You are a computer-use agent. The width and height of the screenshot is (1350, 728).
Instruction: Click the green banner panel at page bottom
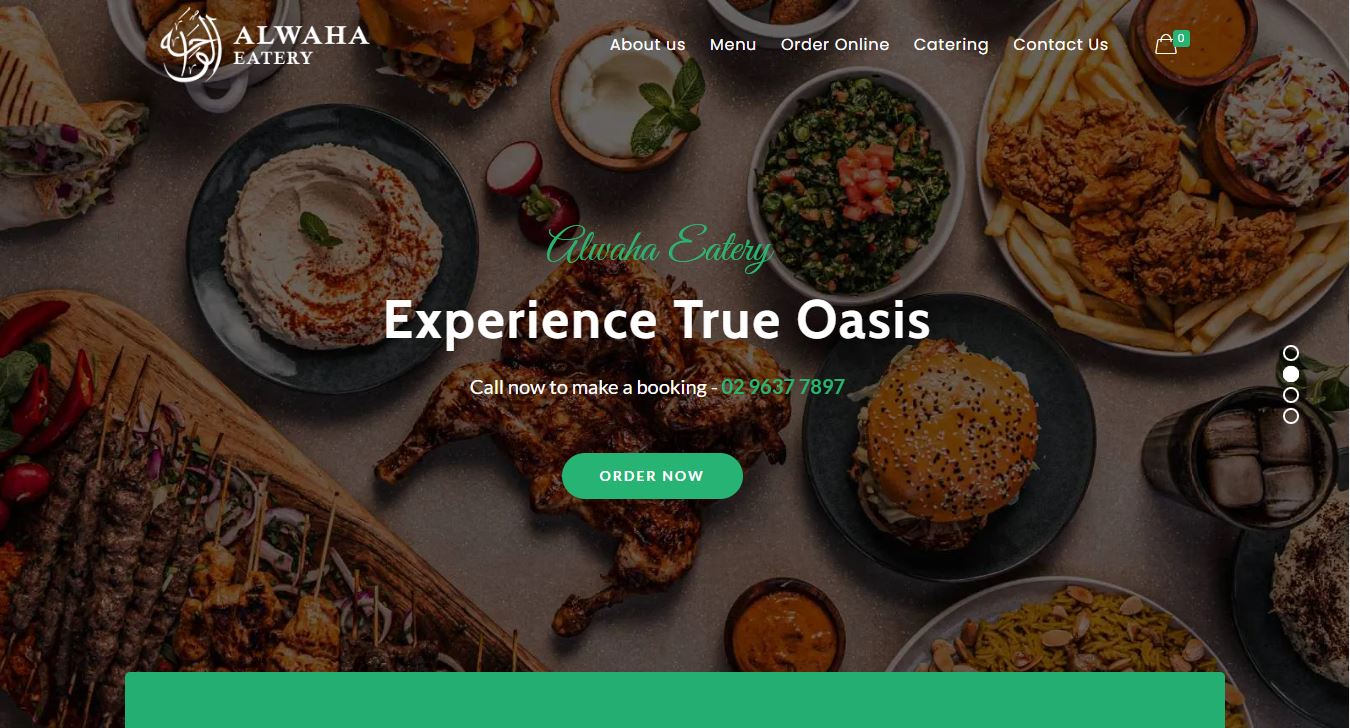(675, 700)
